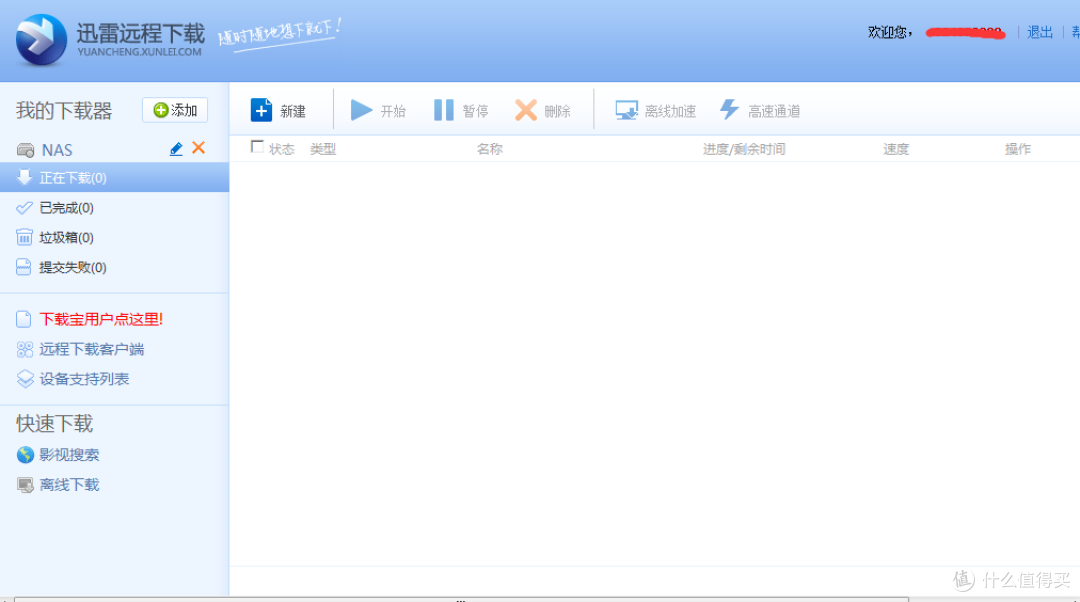Open the 远程下载客户端 link
The height and width of the screenshot is (602, 1080).
[91, 349]
